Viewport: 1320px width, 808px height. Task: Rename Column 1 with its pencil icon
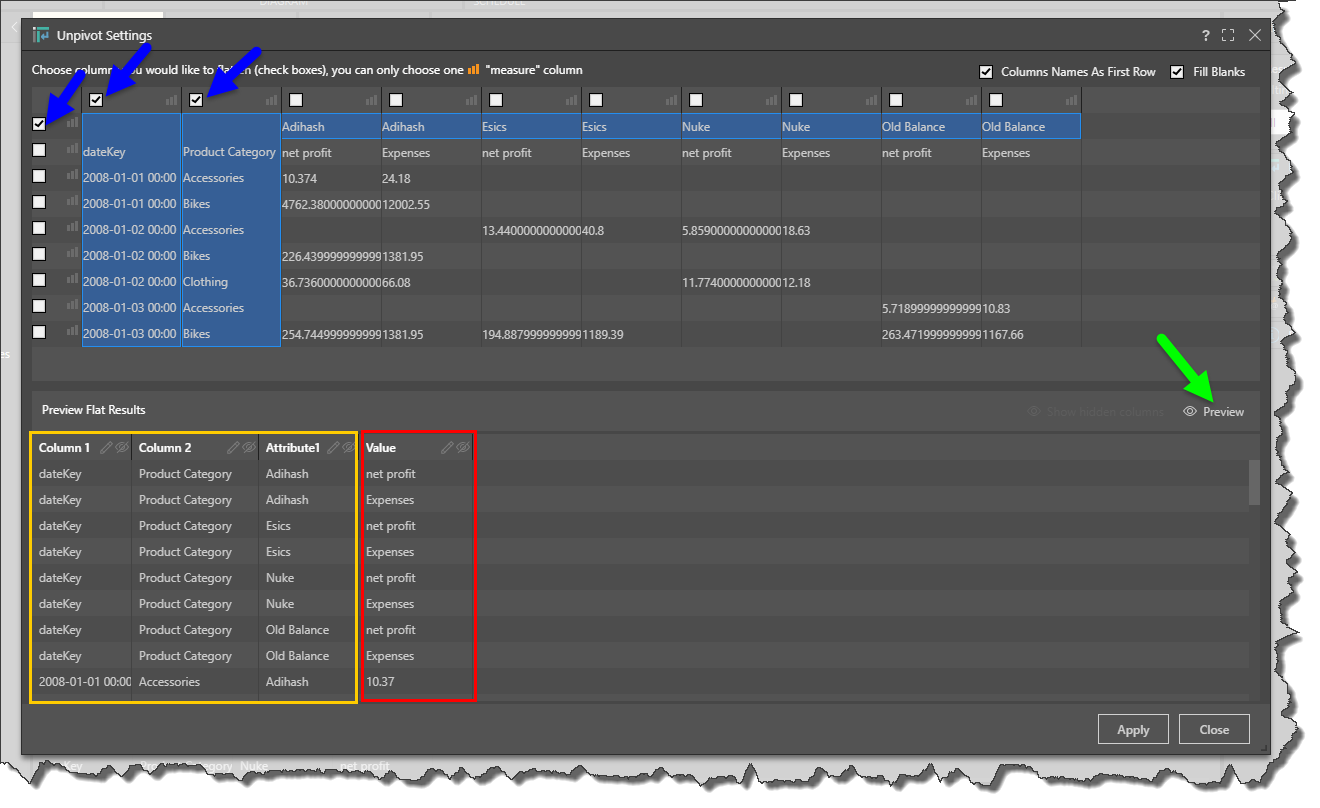[x=107, y=448]
